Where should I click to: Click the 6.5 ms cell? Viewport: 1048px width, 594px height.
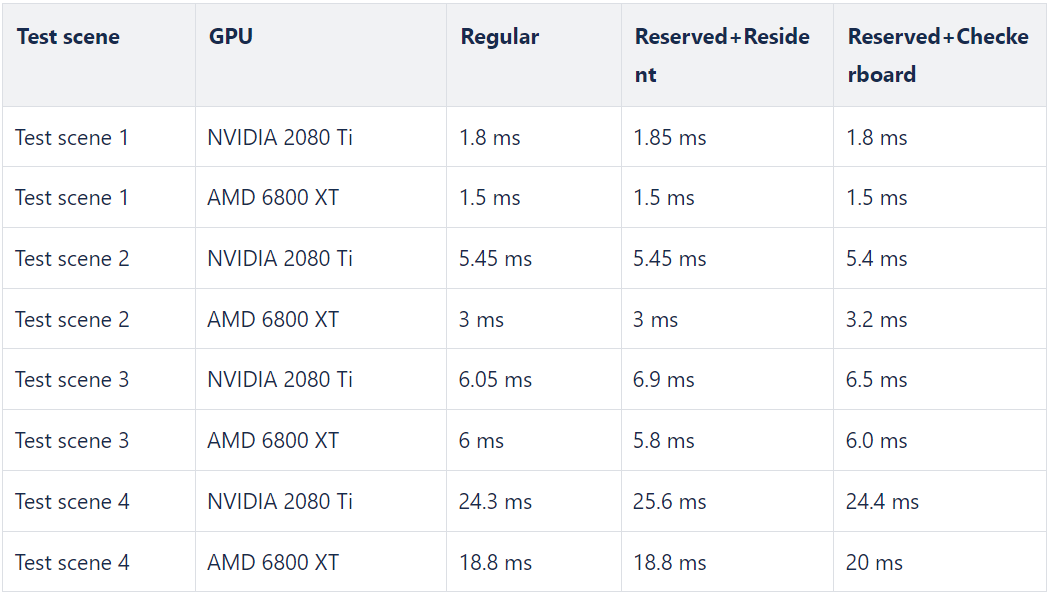tap(940, 380)
